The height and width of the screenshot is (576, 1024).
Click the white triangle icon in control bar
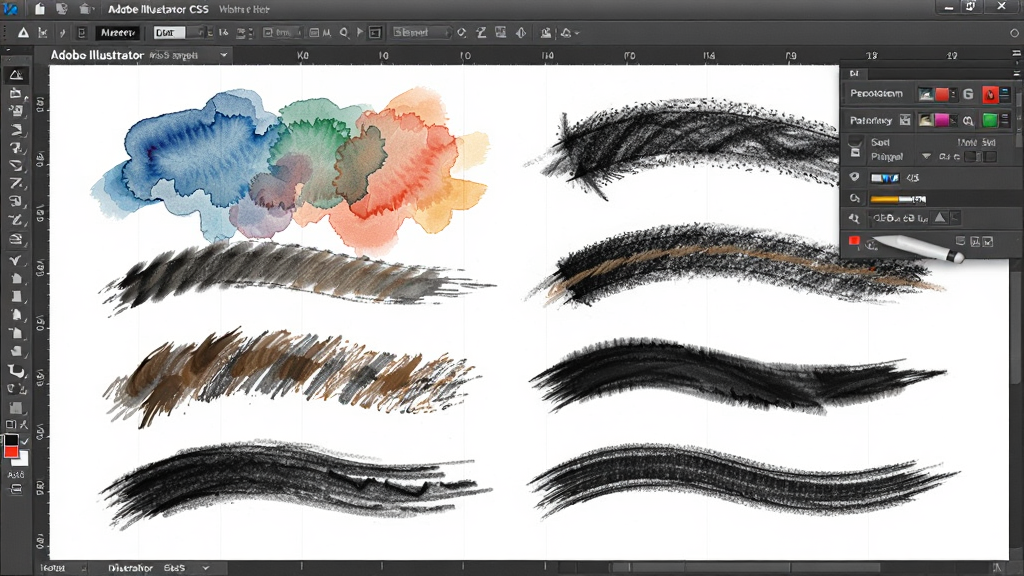[x=23, y=32]
